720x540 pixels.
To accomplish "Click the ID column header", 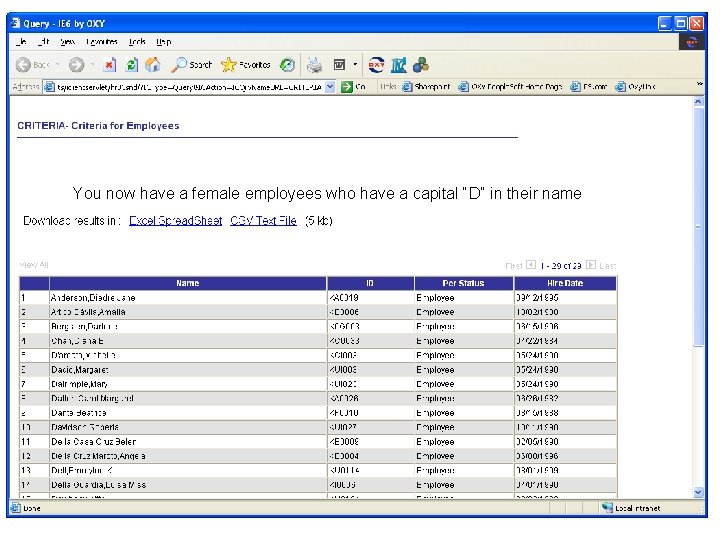I will click(370, 283).
